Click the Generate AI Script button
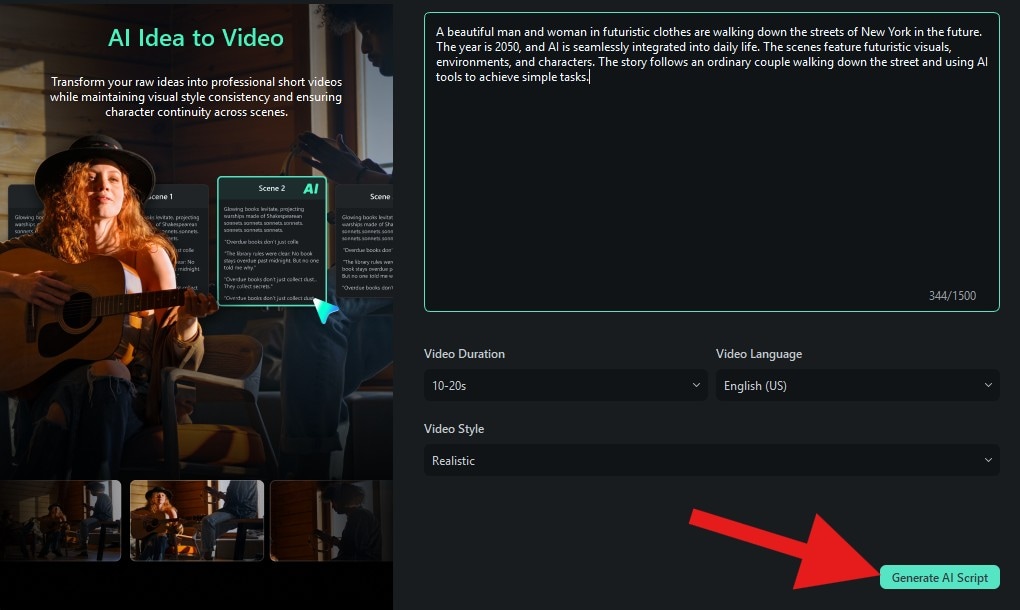Image resolution: width=1020 pixels, height=610 pixels. (x=939, y=577)
